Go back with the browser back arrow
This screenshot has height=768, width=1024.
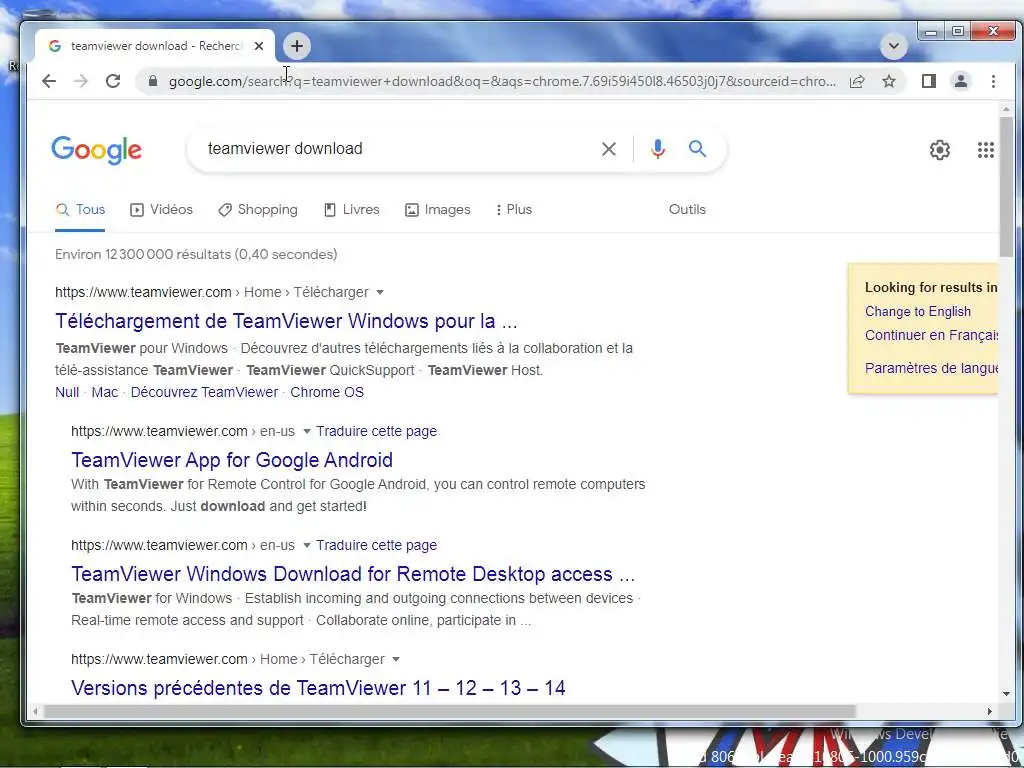[49, 81]
